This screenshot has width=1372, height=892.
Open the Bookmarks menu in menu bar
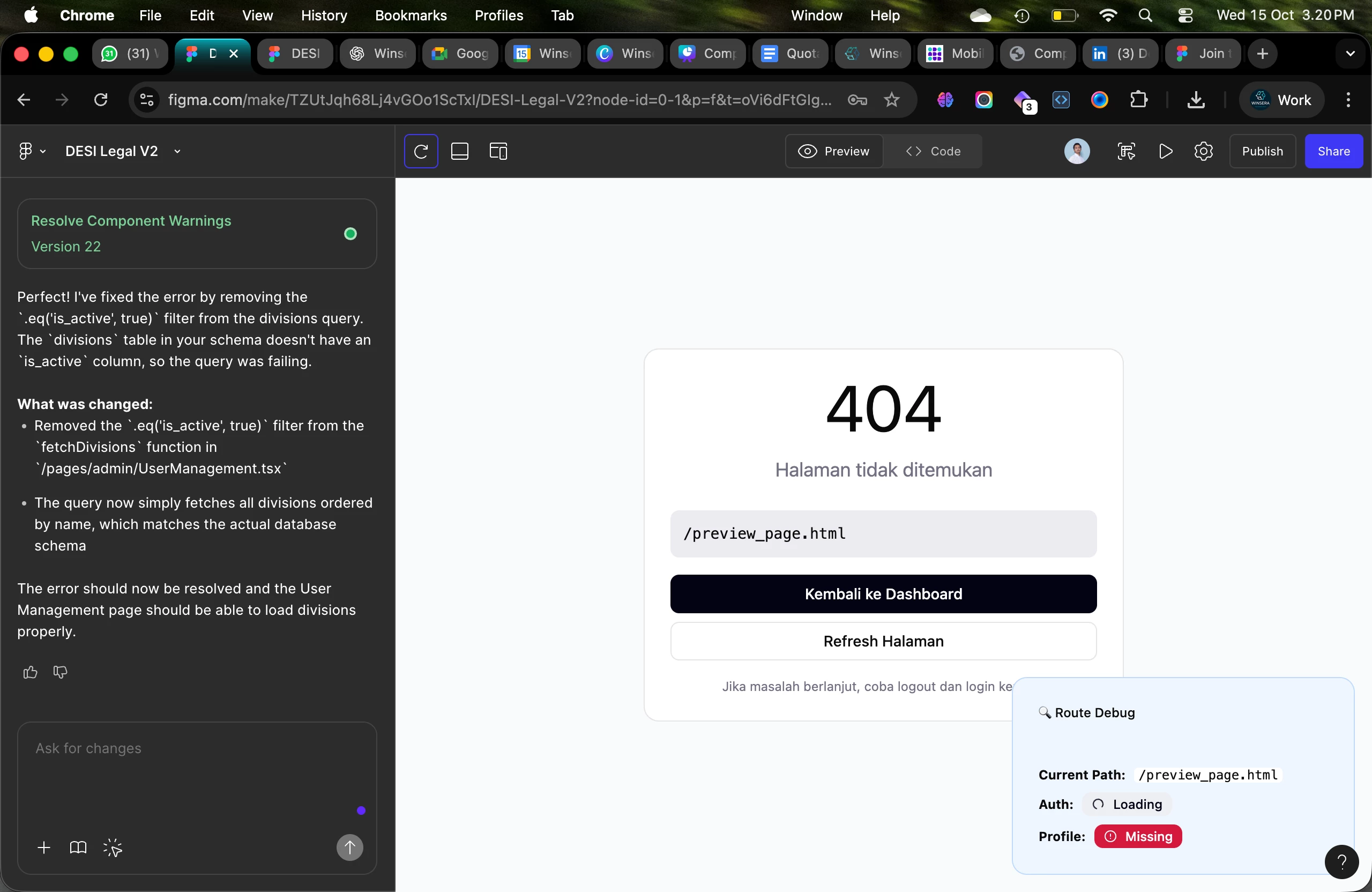coord(411,16)
